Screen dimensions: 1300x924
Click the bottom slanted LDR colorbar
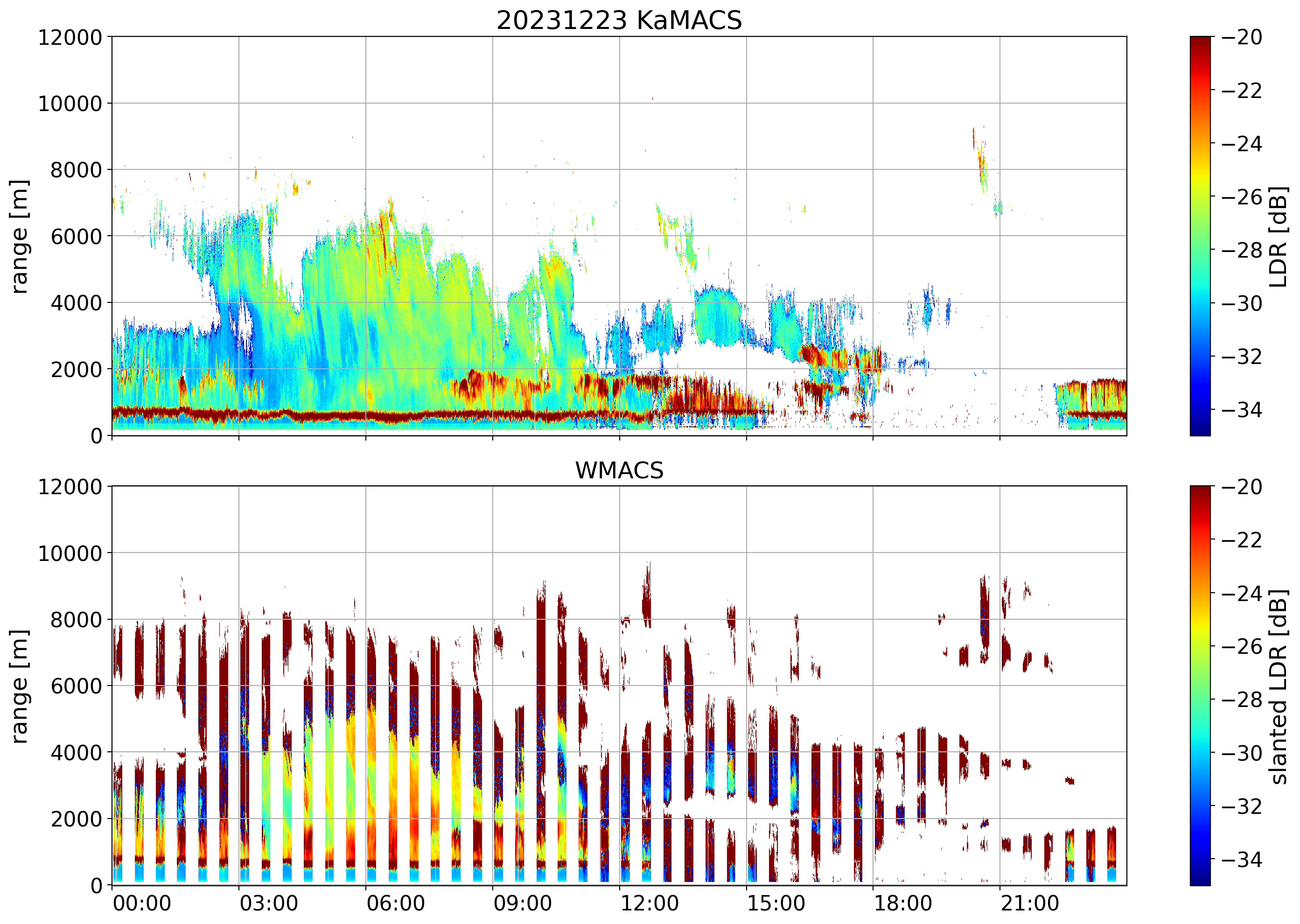[1200, 686]
